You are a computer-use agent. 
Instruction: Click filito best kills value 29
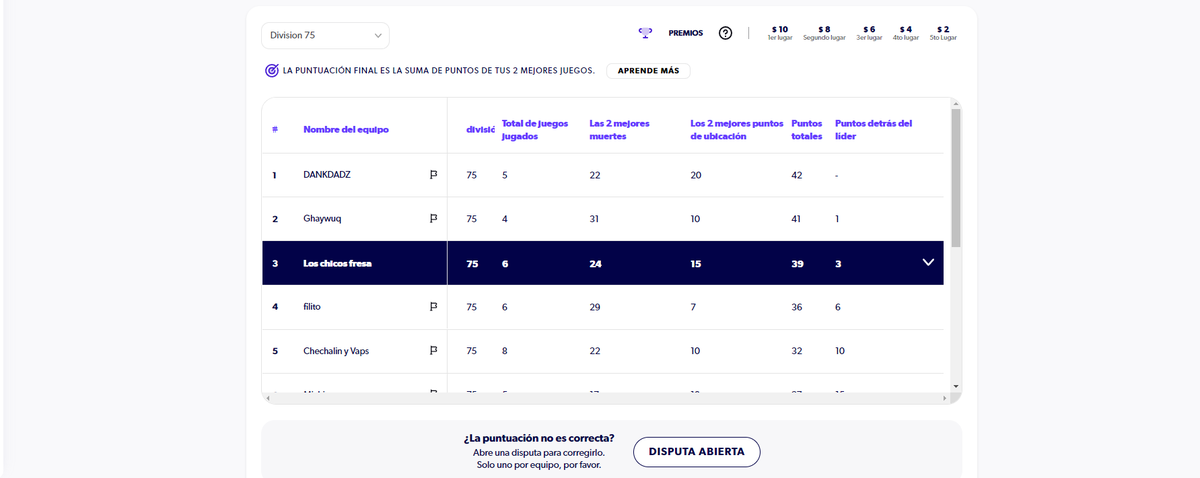(595, 307)
